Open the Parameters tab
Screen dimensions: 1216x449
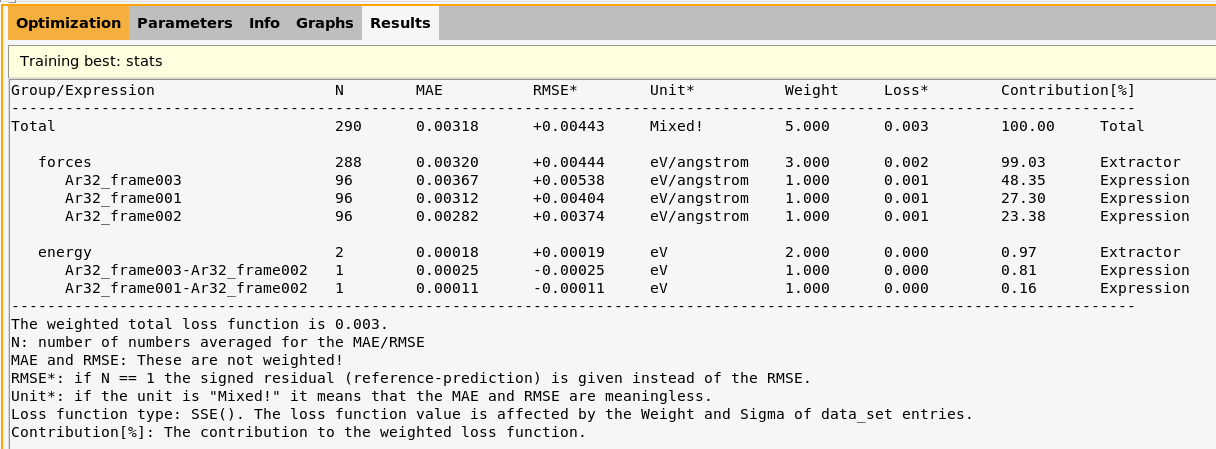[x=184, y=23]
